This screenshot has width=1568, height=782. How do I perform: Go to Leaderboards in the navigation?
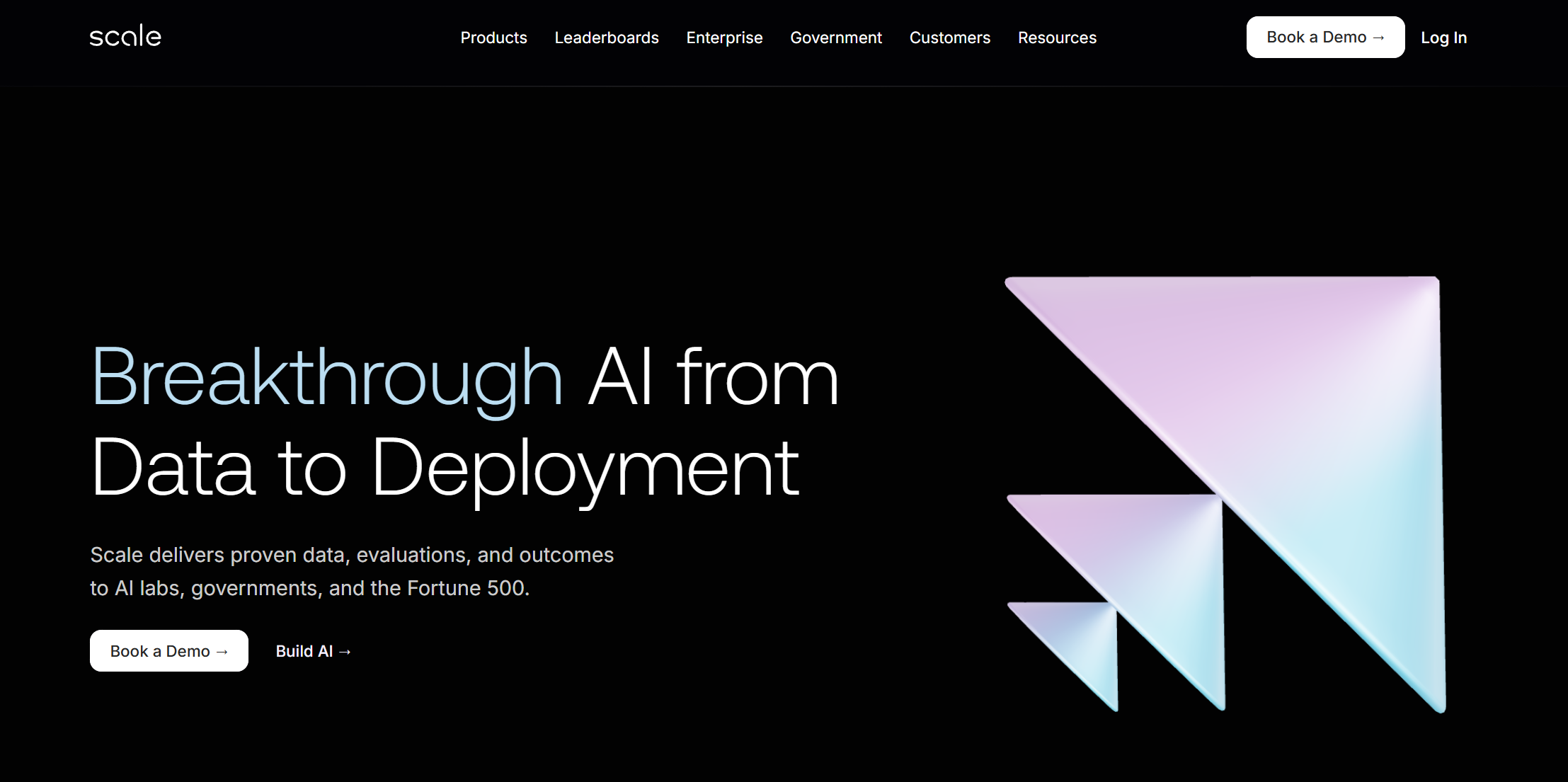pos(607,38)
